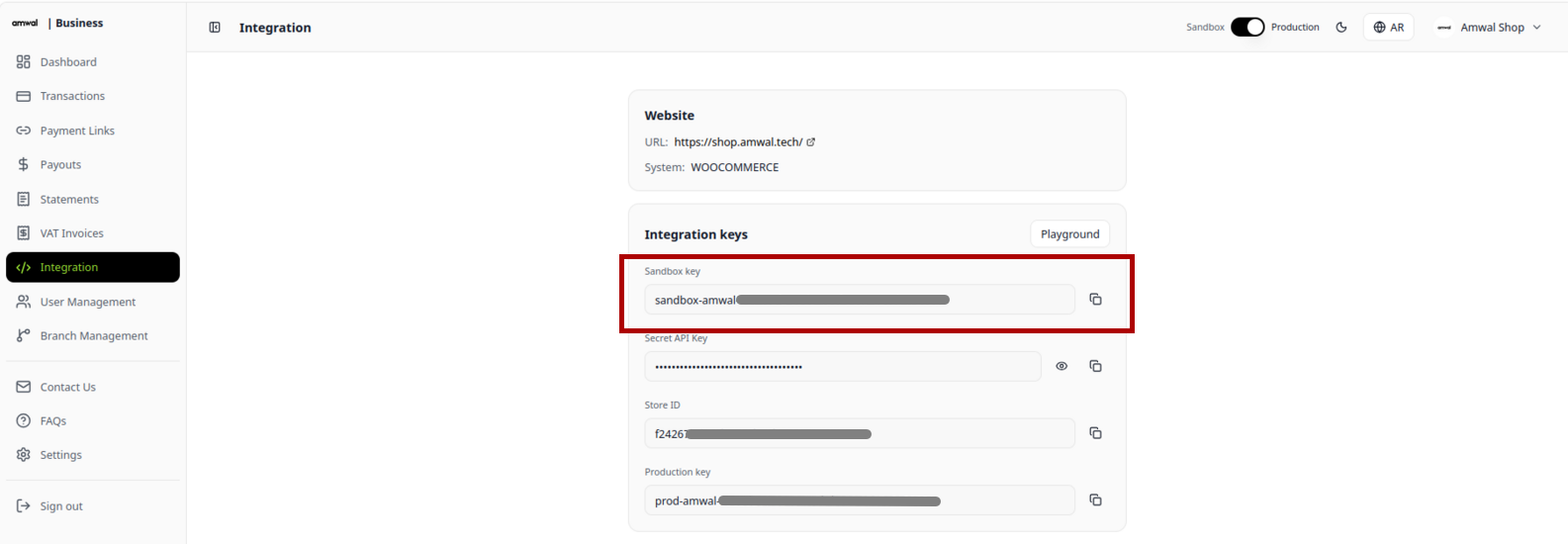
Task: Copy the Secret API Key
Action: 1095,366
